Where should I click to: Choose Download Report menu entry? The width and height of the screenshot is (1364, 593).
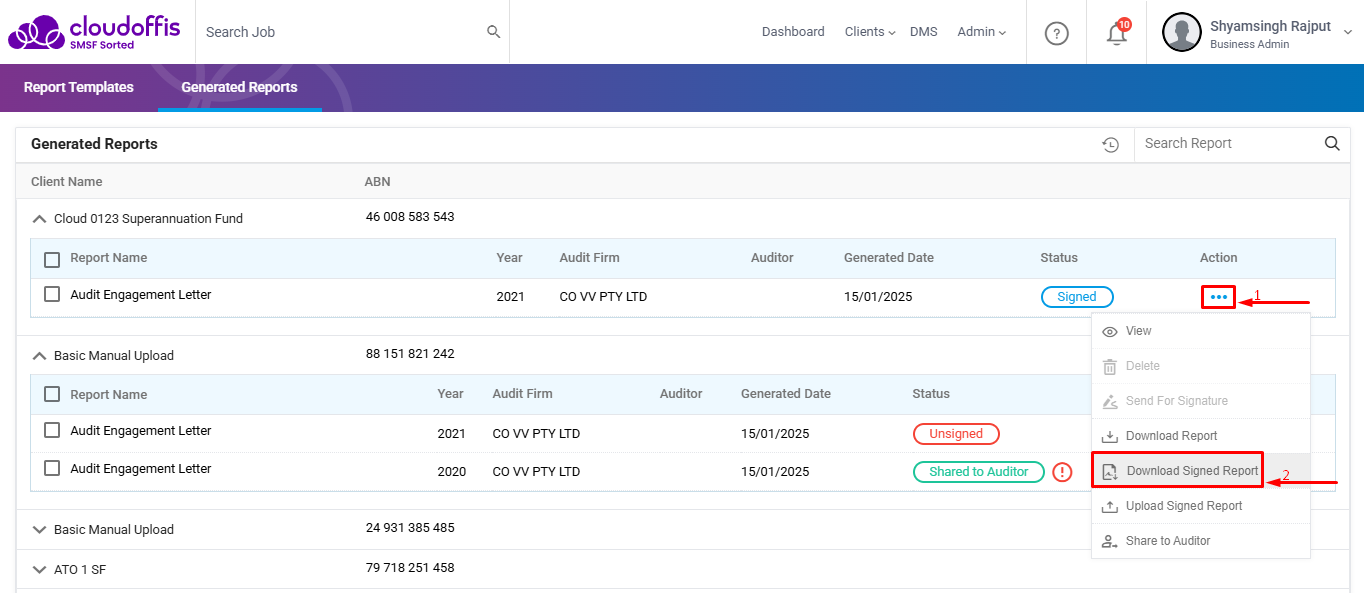(x=1200, y=436)
